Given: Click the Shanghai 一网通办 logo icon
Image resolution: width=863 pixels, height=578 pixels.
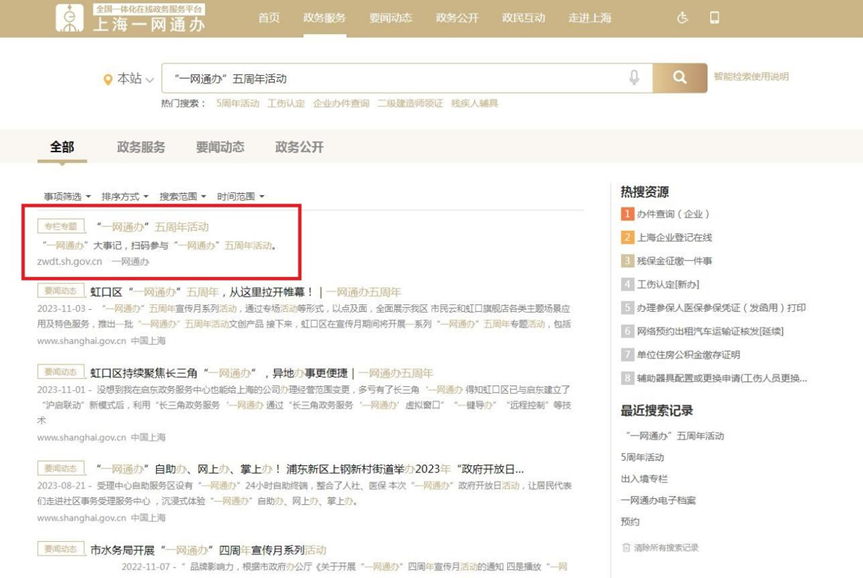Looking at the screenshot, I should (69, 18).
